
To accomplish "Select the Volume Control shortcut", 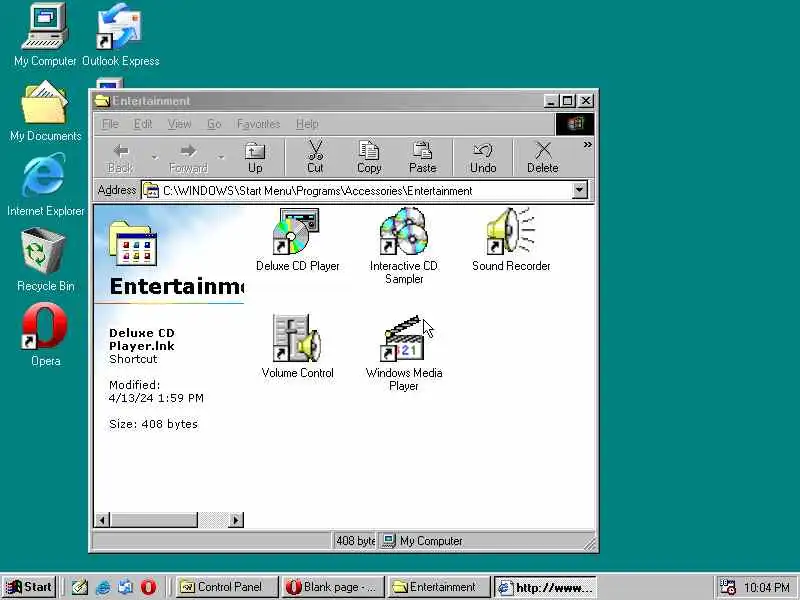I will coord(297,346).
